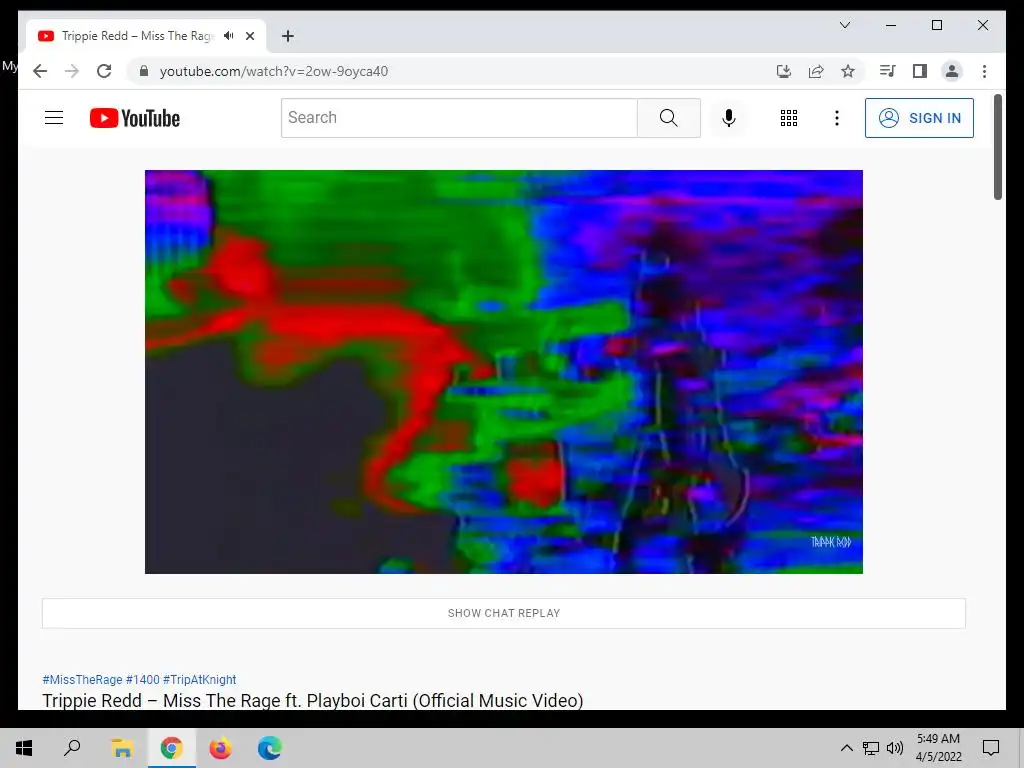The image size is (1024, 768).
Task: Open media controls in Chrome toolbar
Action: 888,71
